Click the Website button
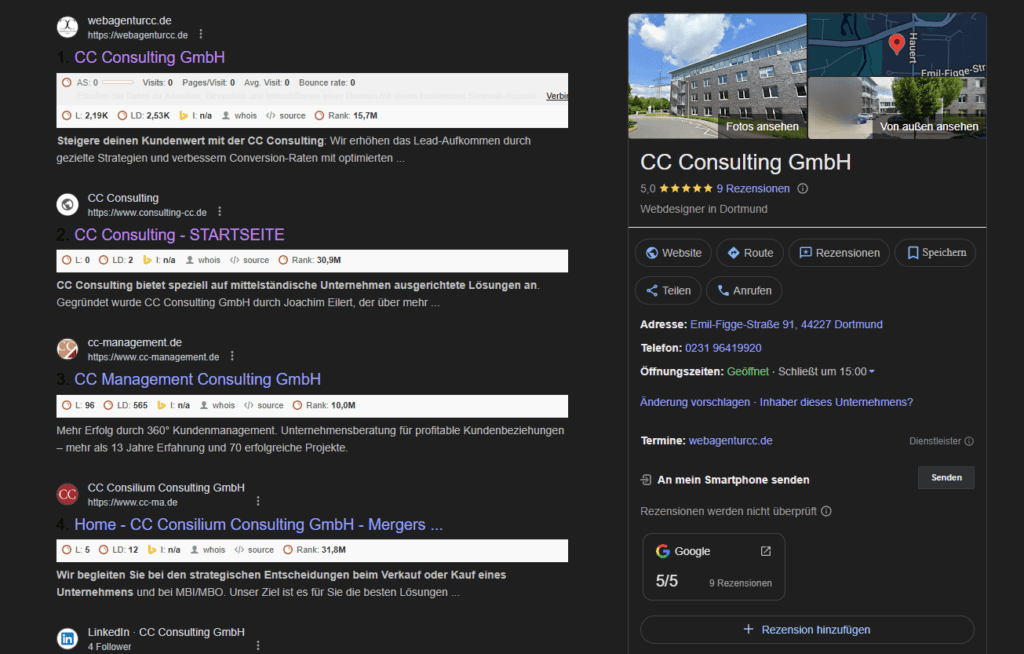The height and width of the screenshot is (654, 1024). (673, 253)
